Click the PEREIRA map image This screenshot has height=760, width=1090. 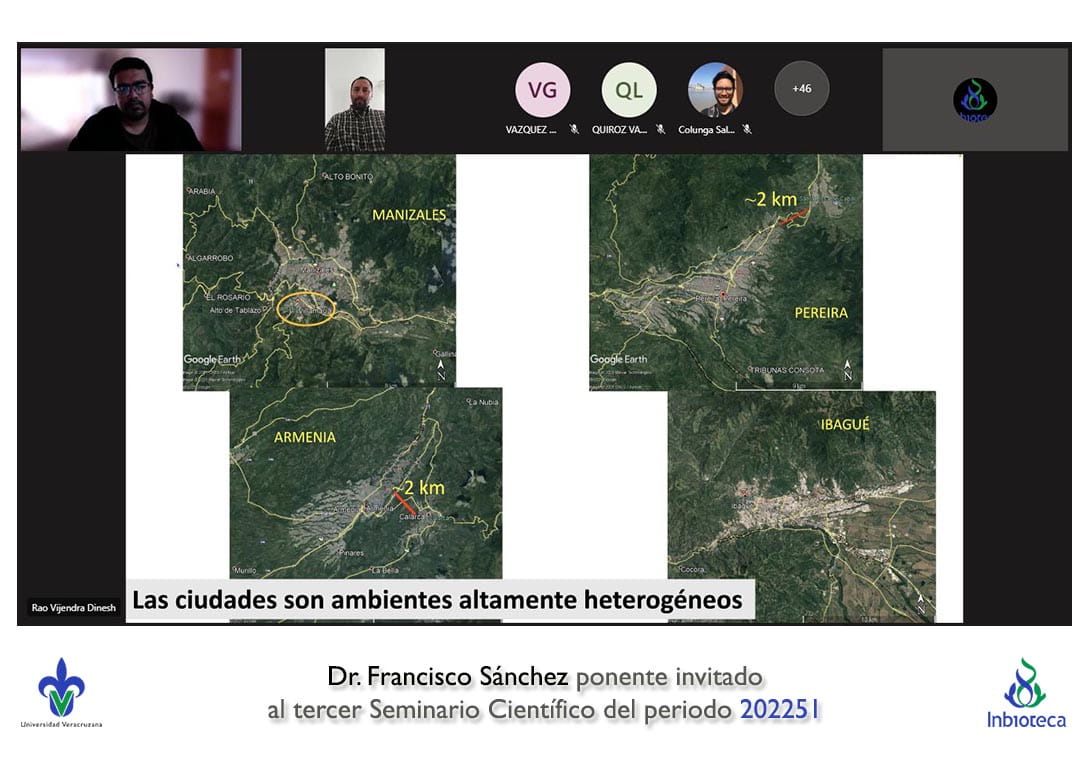click(x=725, y=270)
